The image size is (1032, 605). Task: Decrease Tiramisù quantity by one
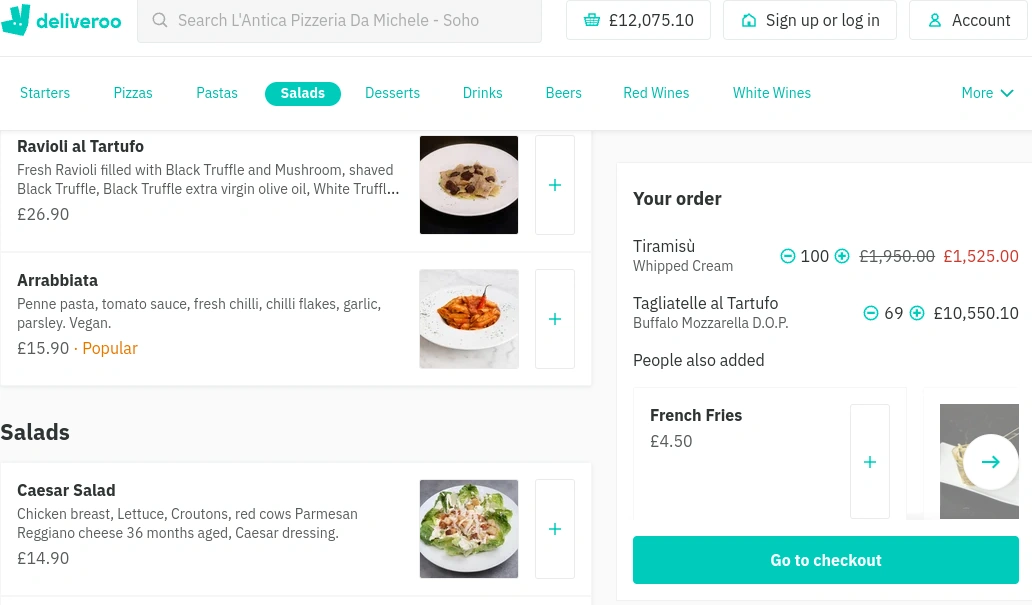[788, 256]
